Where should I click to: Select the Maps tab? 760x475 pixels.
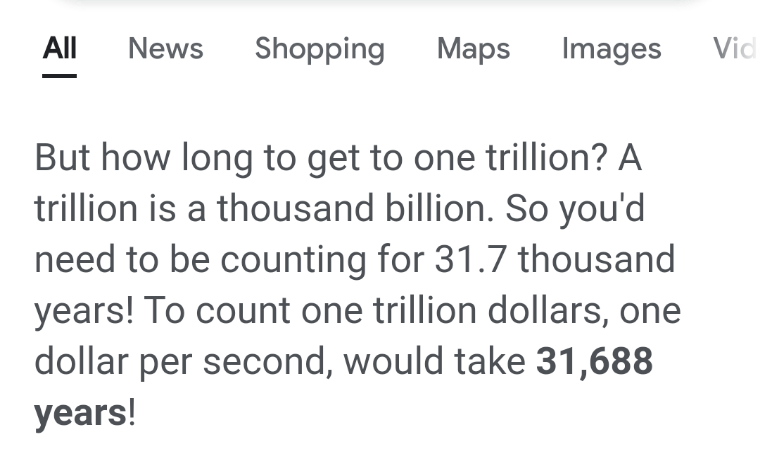(x=474, y=49)
